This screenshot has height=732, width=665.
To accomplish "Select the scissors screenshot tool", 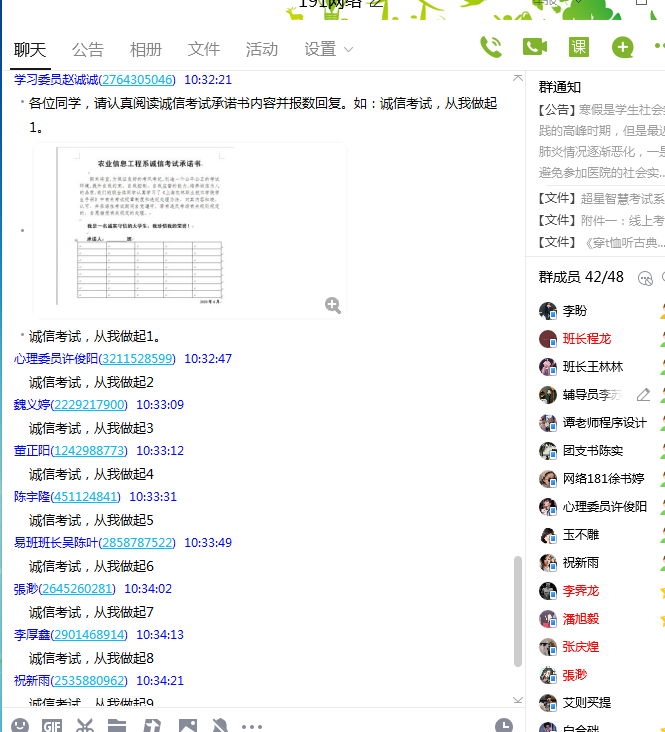I will pos(85,725).
